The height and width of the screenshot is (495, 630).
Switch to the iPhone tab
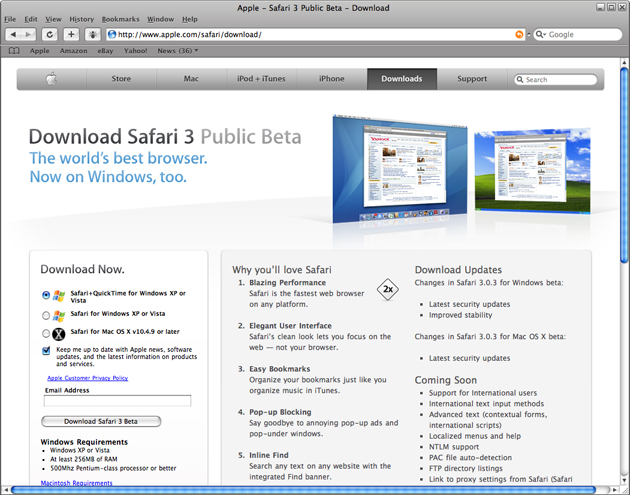[x=332, y=79]
